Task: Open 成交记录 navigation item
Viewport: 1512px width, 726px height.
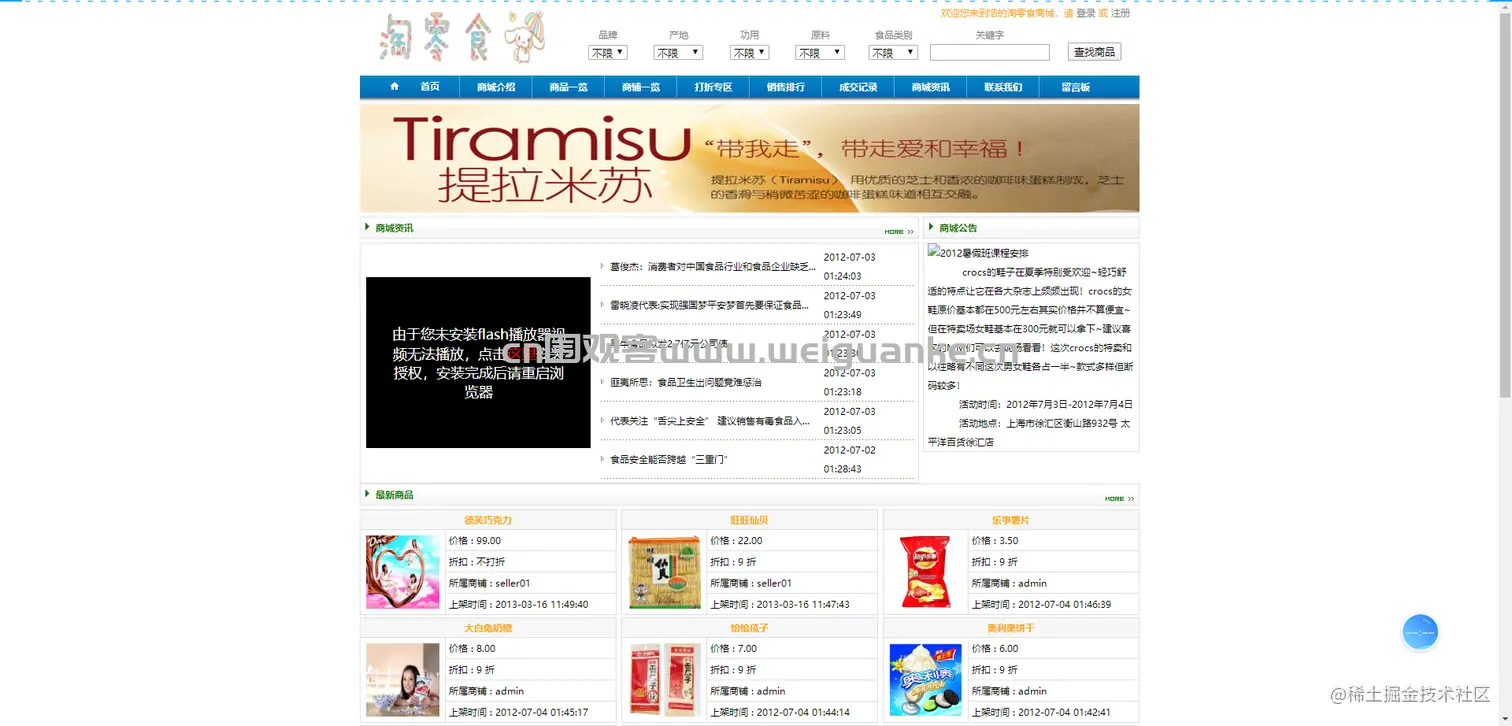Action: 858,87
